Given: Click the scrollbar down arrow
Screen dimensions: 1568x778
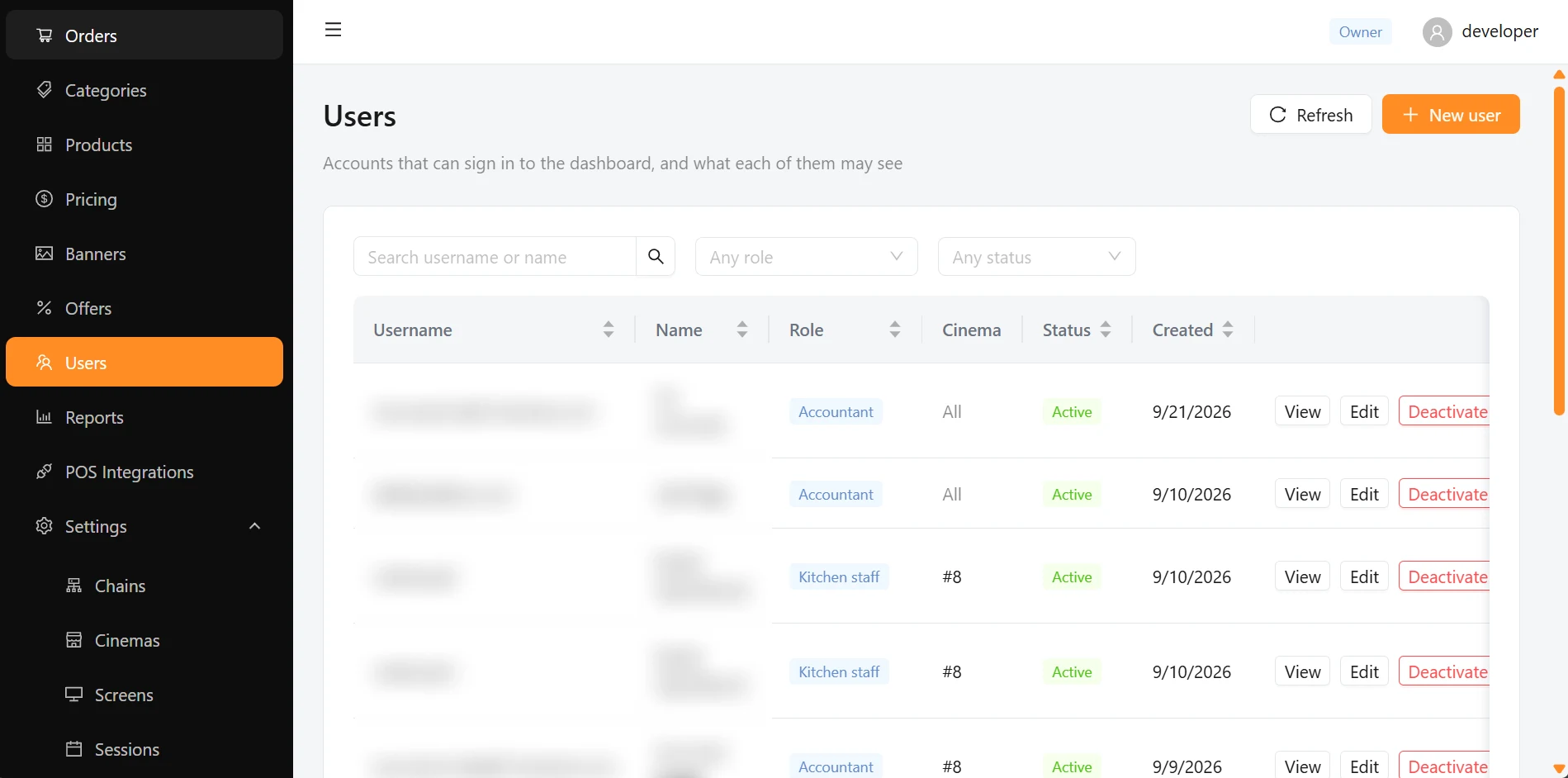Looking at the screenshot, I should pyautogui.click(x=1559, y=769).
